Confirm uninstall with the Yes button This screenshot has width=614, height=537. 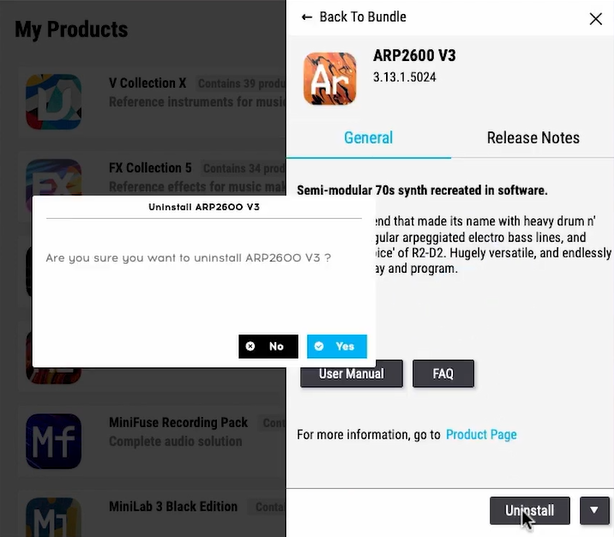337,346
